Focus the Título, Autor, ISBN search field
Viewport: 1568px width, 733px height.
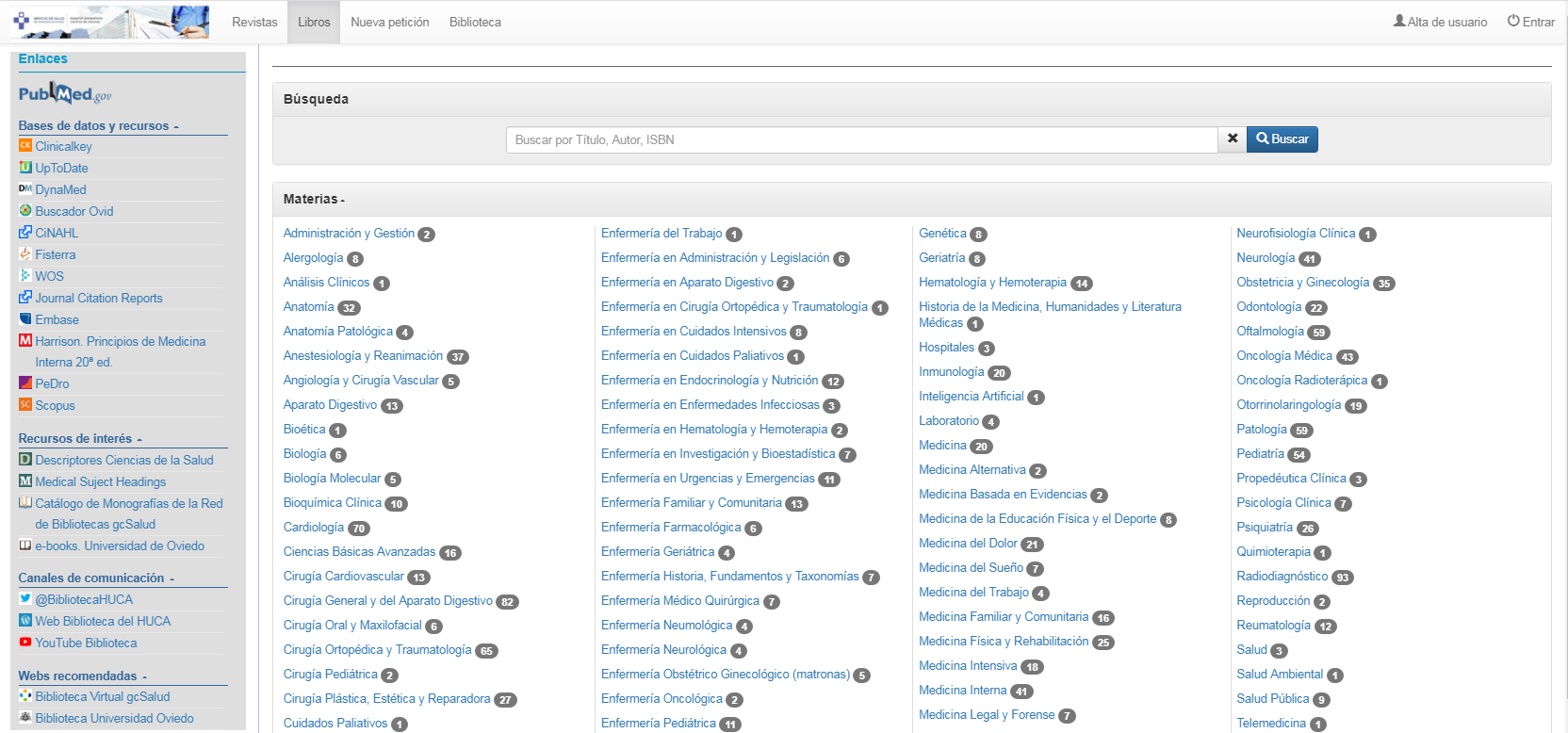(861, 139)
